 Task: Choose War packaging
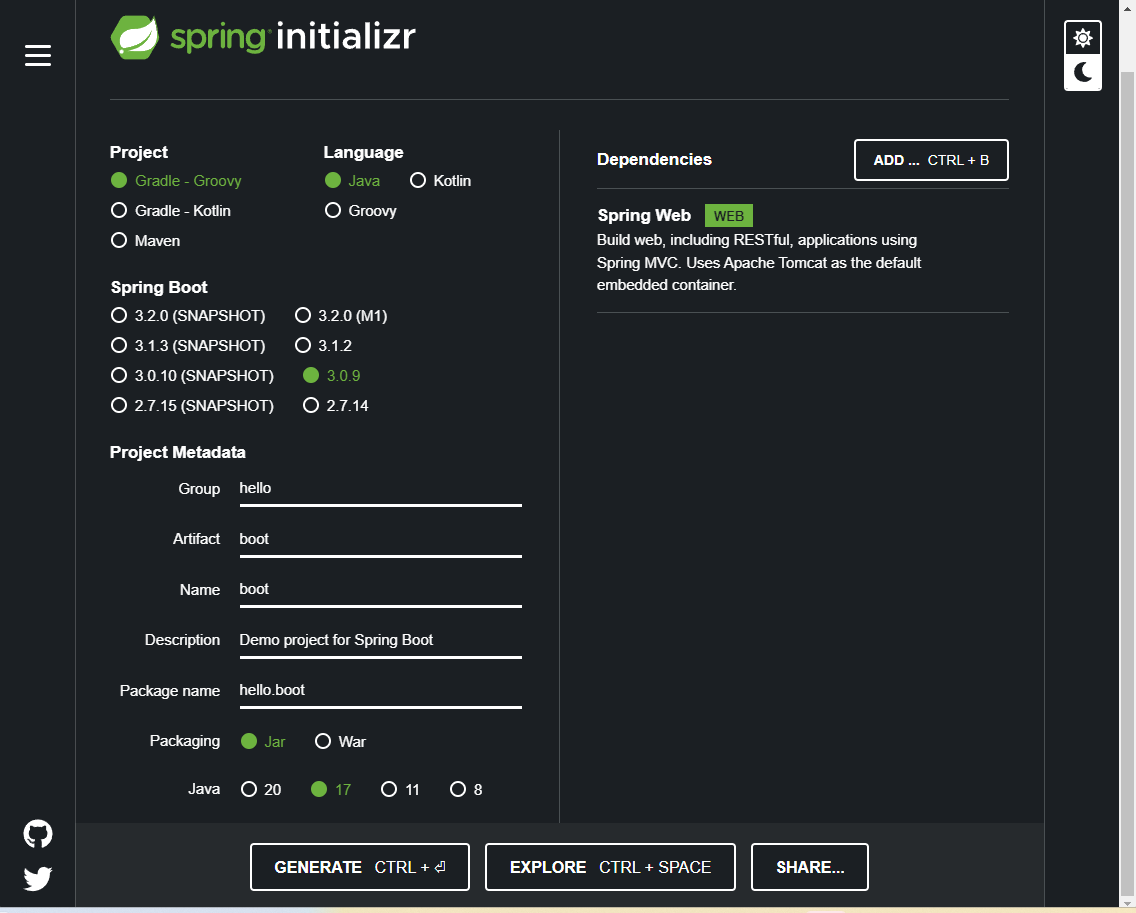pyautogui.click(x=341, y=741)
